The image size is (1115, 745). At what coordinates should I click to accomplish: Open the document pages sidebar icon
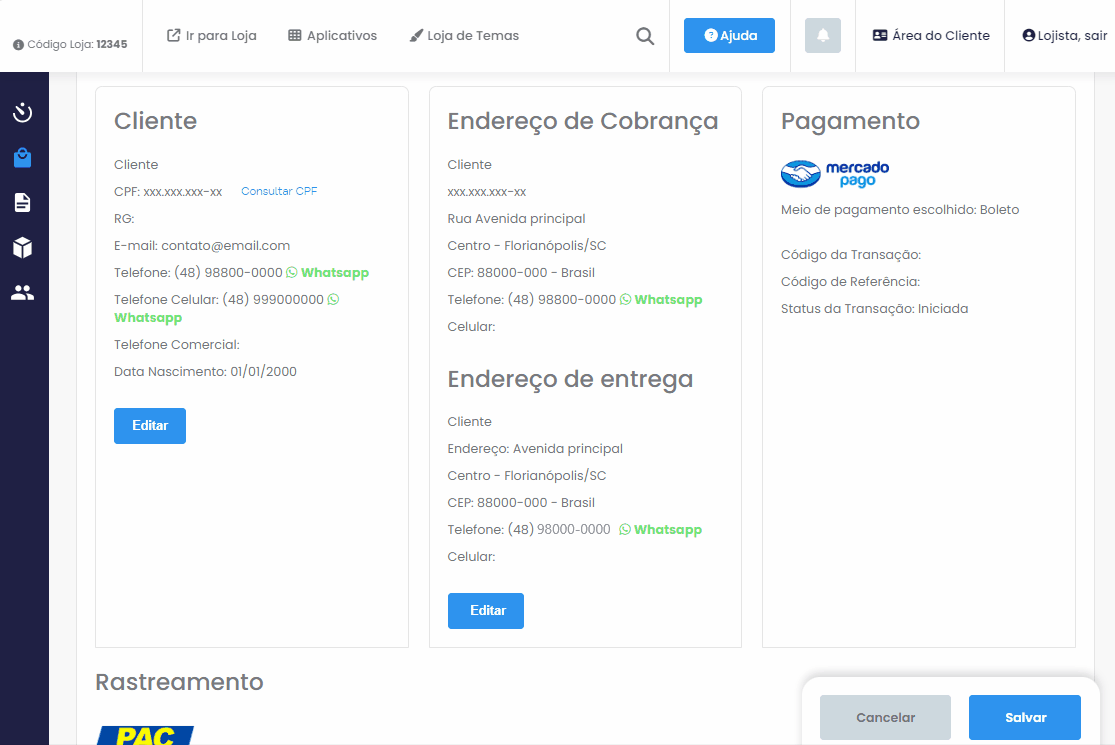pos(23,203)
